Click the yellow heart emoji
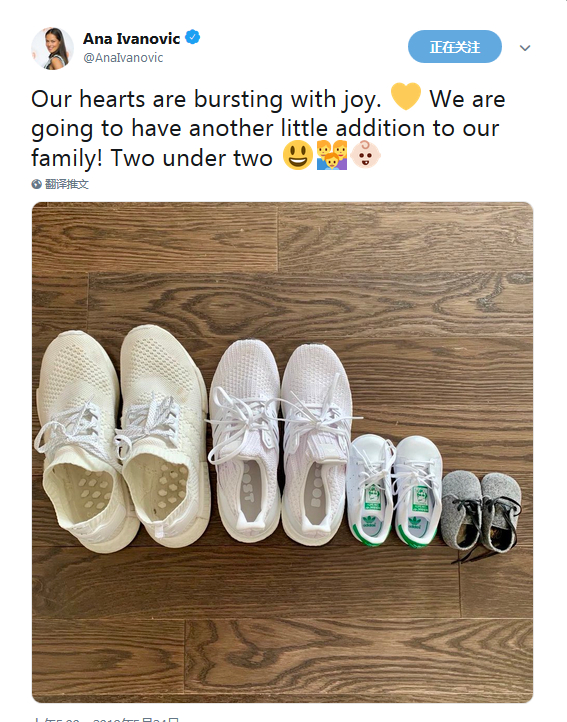The image size is (567, 722). [405, 96]
